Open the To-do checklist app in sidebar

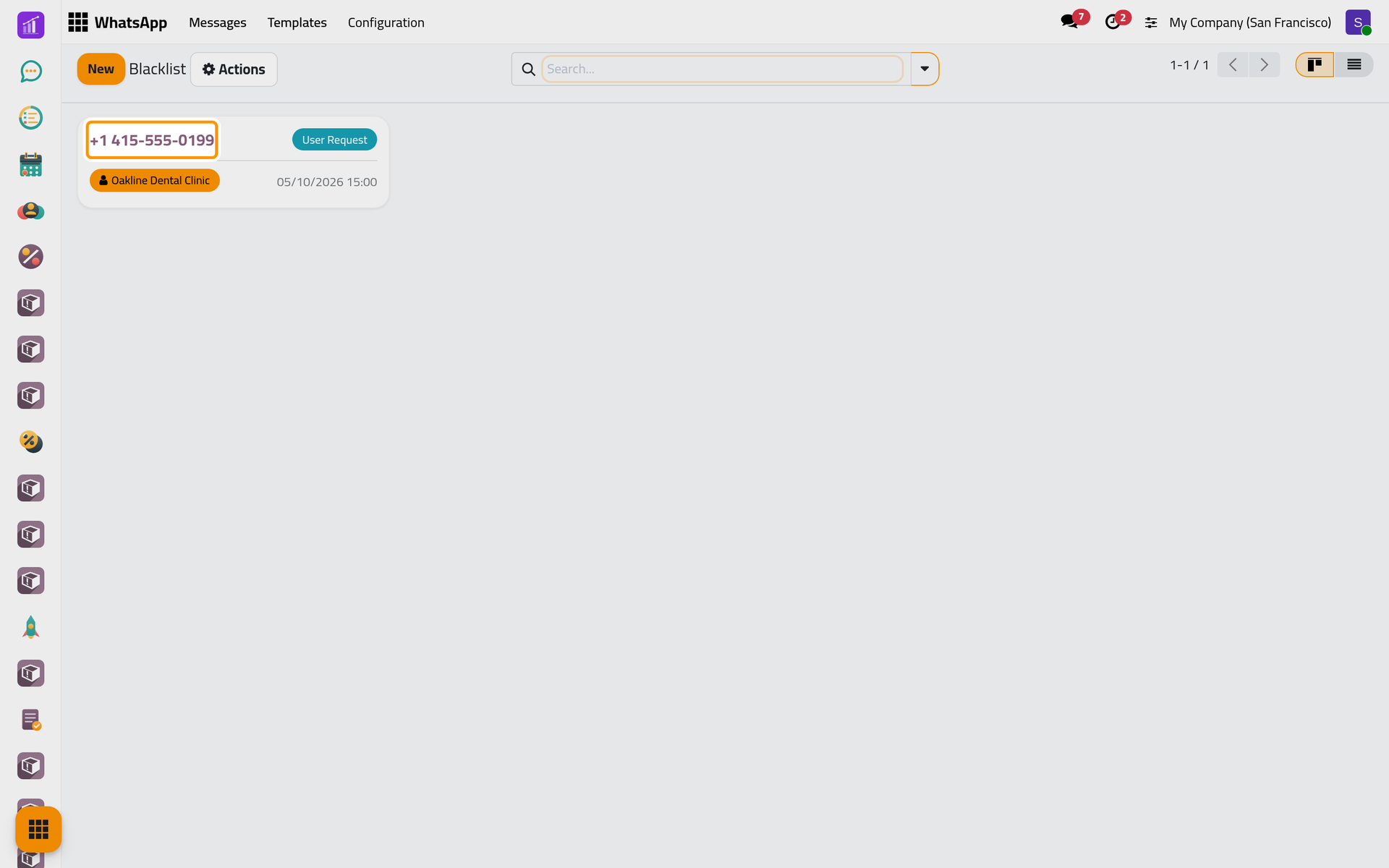click(x=30, y=117)
